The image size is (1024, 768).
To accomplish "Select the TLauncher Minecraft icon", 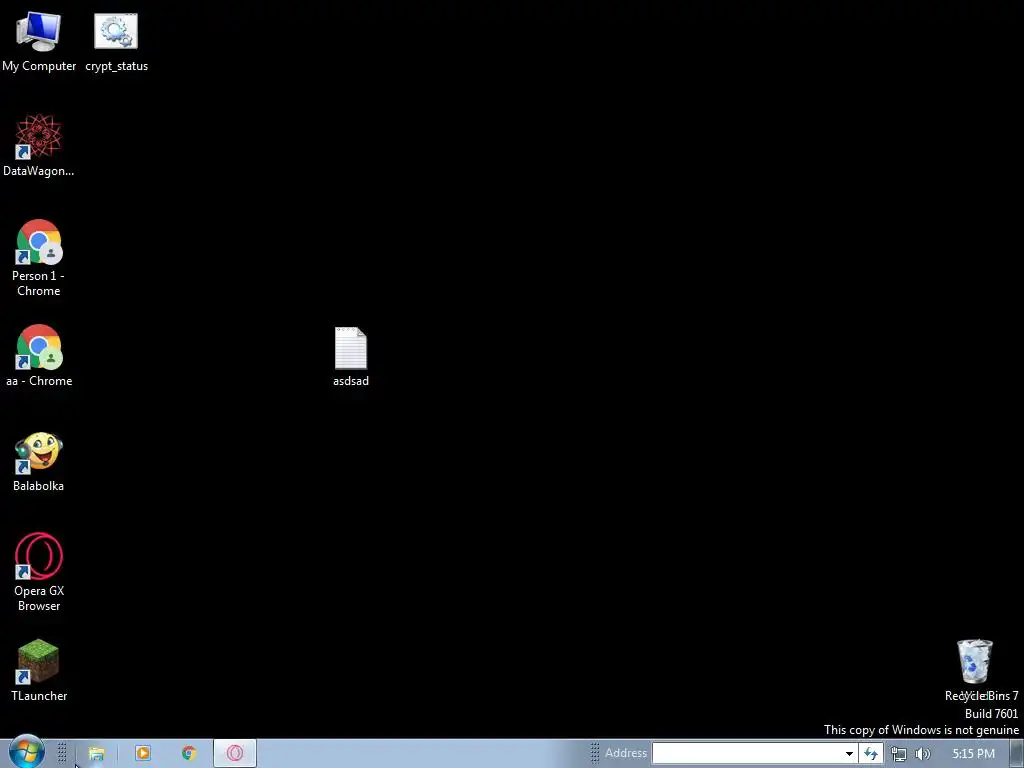I will point(39,670).
